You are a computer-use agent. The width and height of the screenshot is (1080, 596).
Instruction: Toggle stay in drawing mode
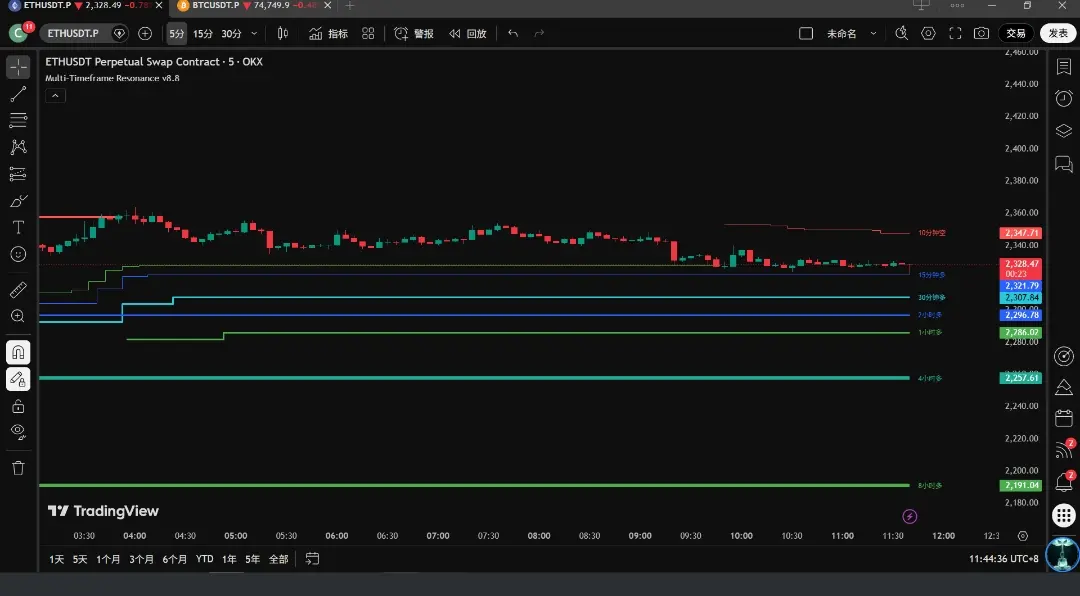point(19,379)
